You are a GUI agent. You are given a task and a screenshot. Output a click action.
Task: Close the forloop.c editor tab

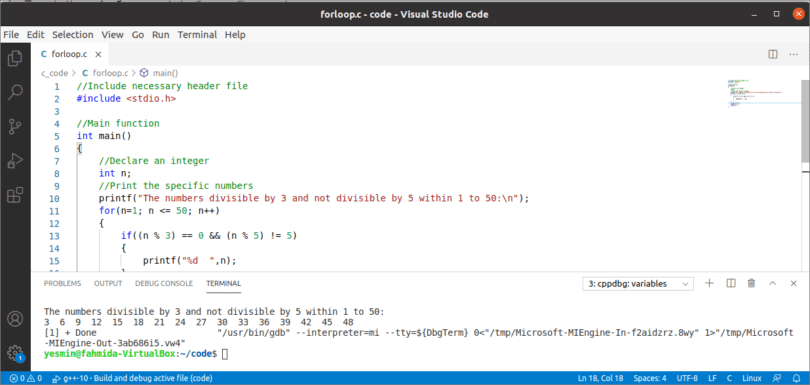click(x=98, y=54)
